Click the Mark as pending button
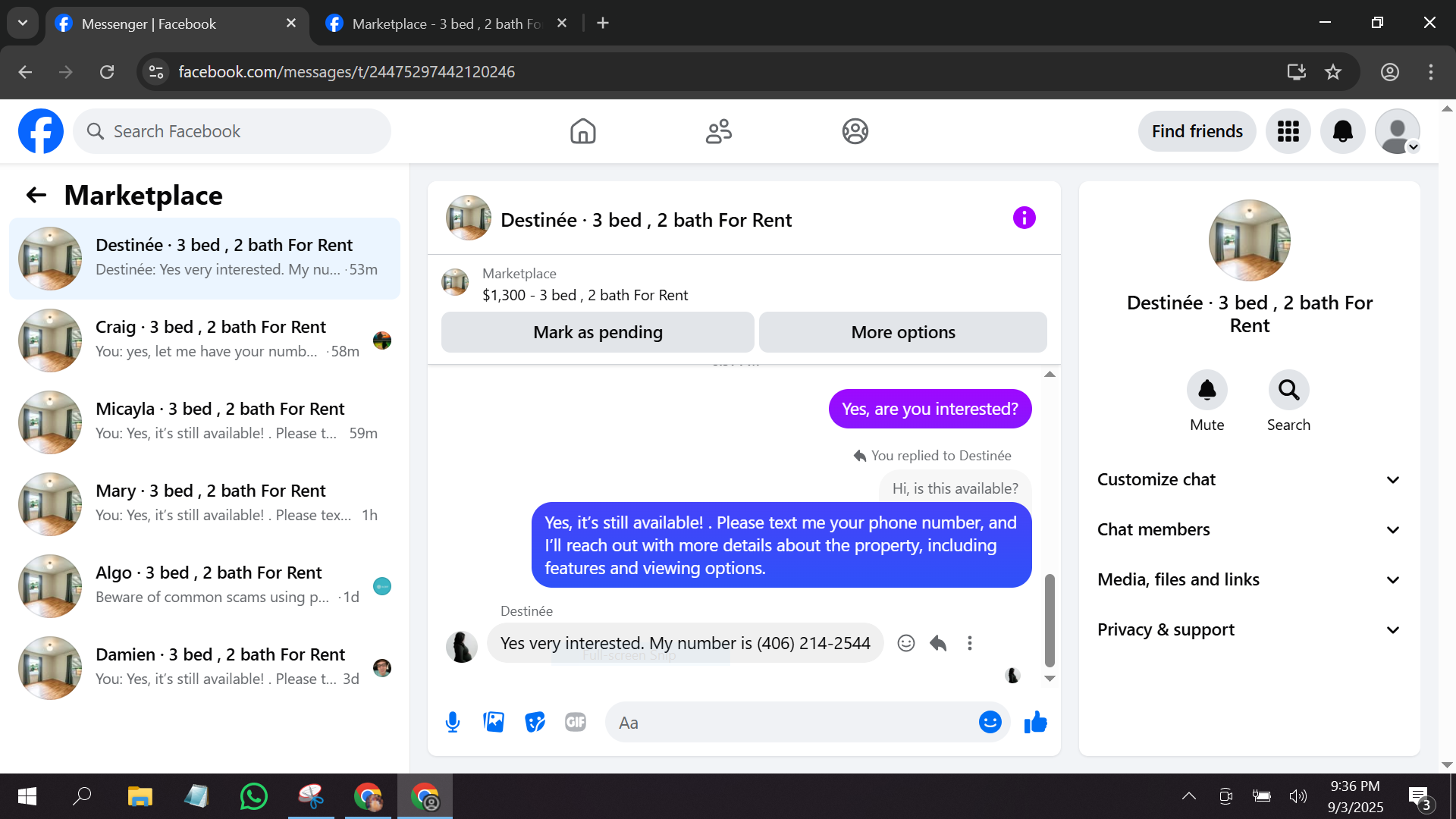The width and height of the screenshot is (1456, 819). (x=598, y=332)
